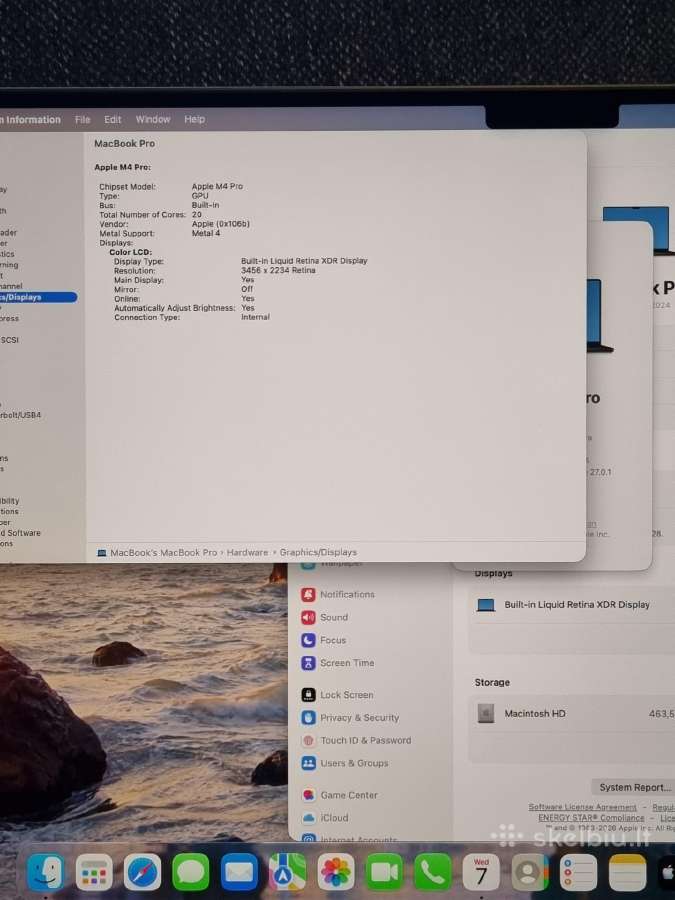675x900 pixels.
Task: Click the Macintosh HD drive icon under Storage
Action: 486,713
